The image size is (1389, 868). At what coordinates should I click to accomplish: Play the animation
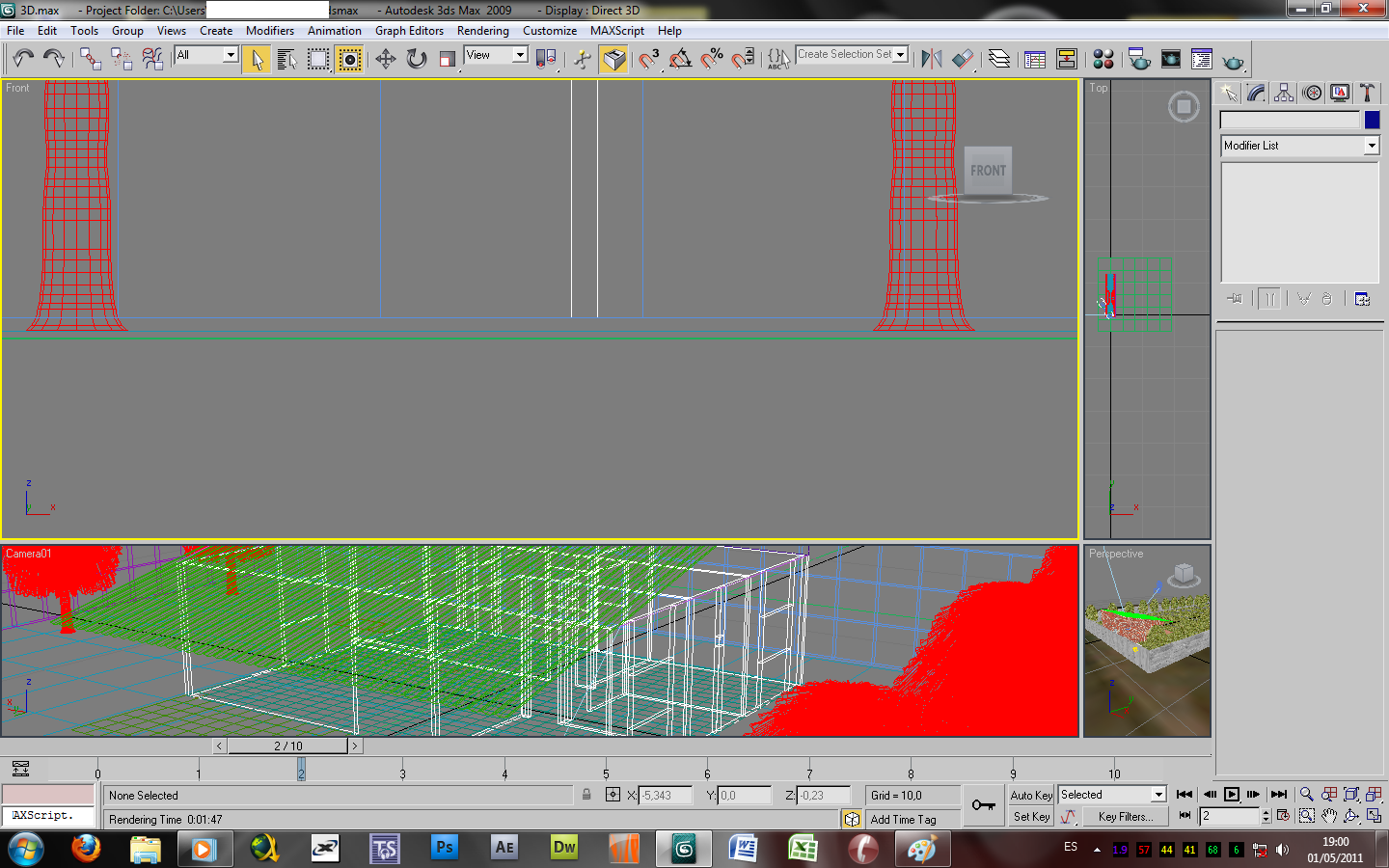1232,795
